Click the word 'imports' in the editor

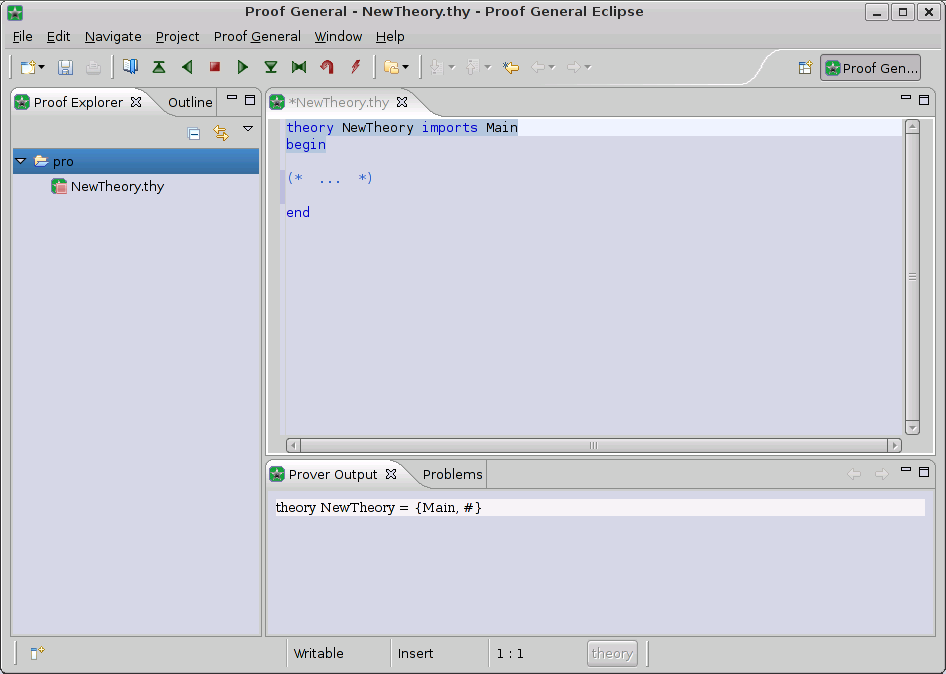pos(449,127)
